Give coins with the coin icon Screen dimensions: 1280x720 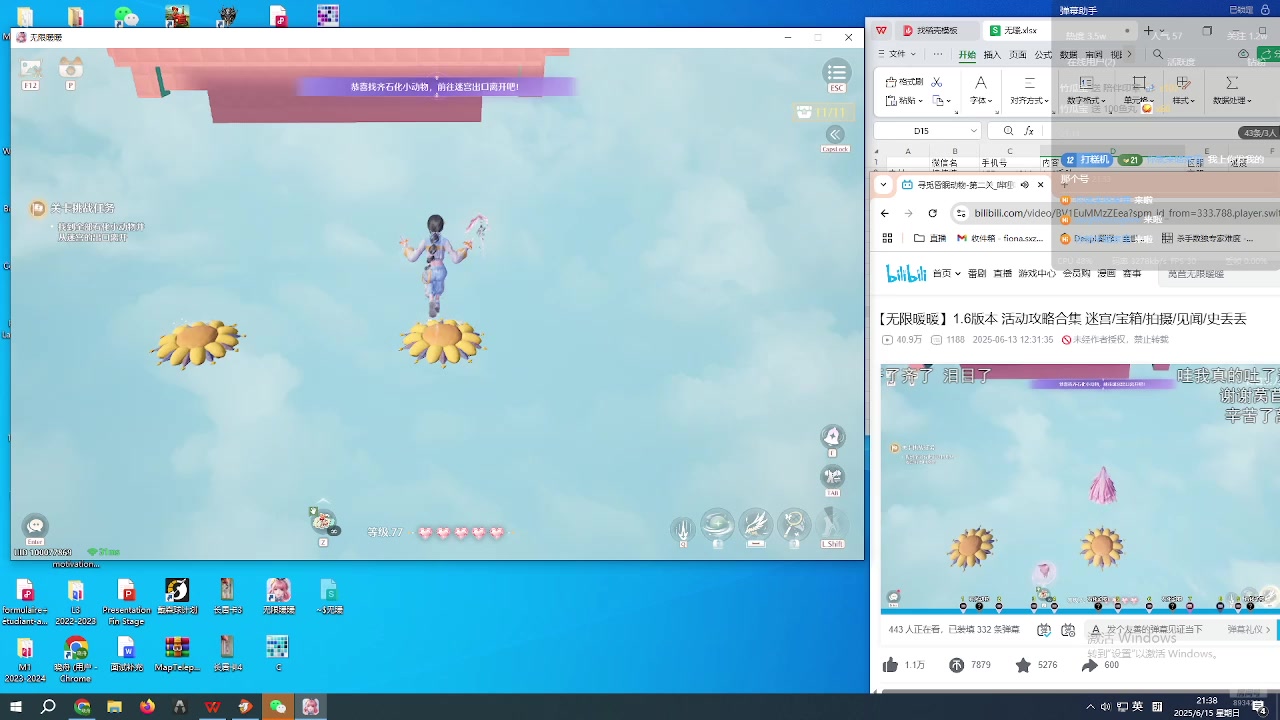tap(956, 665)
